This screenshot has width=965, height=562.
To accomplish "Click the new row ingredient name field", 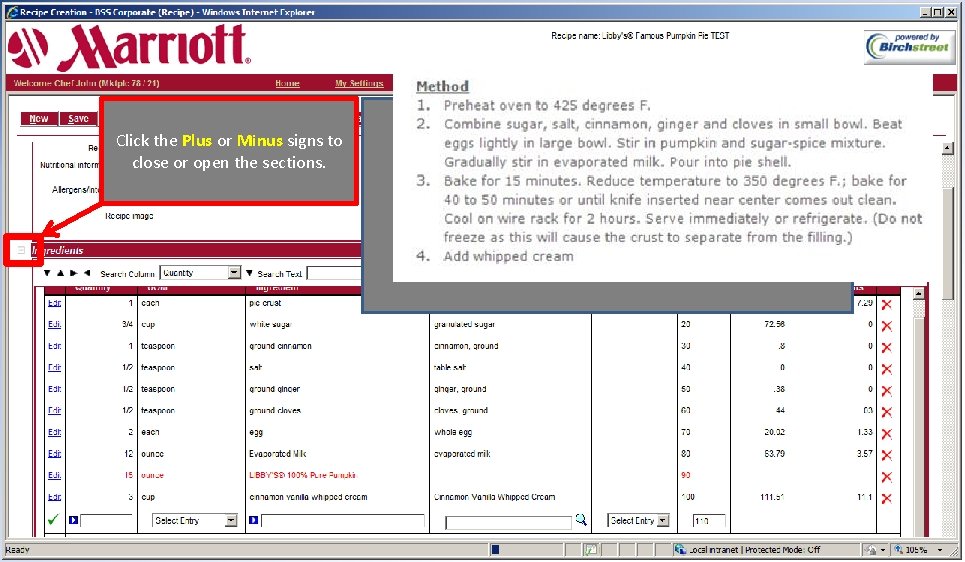I will click(343, 521).
